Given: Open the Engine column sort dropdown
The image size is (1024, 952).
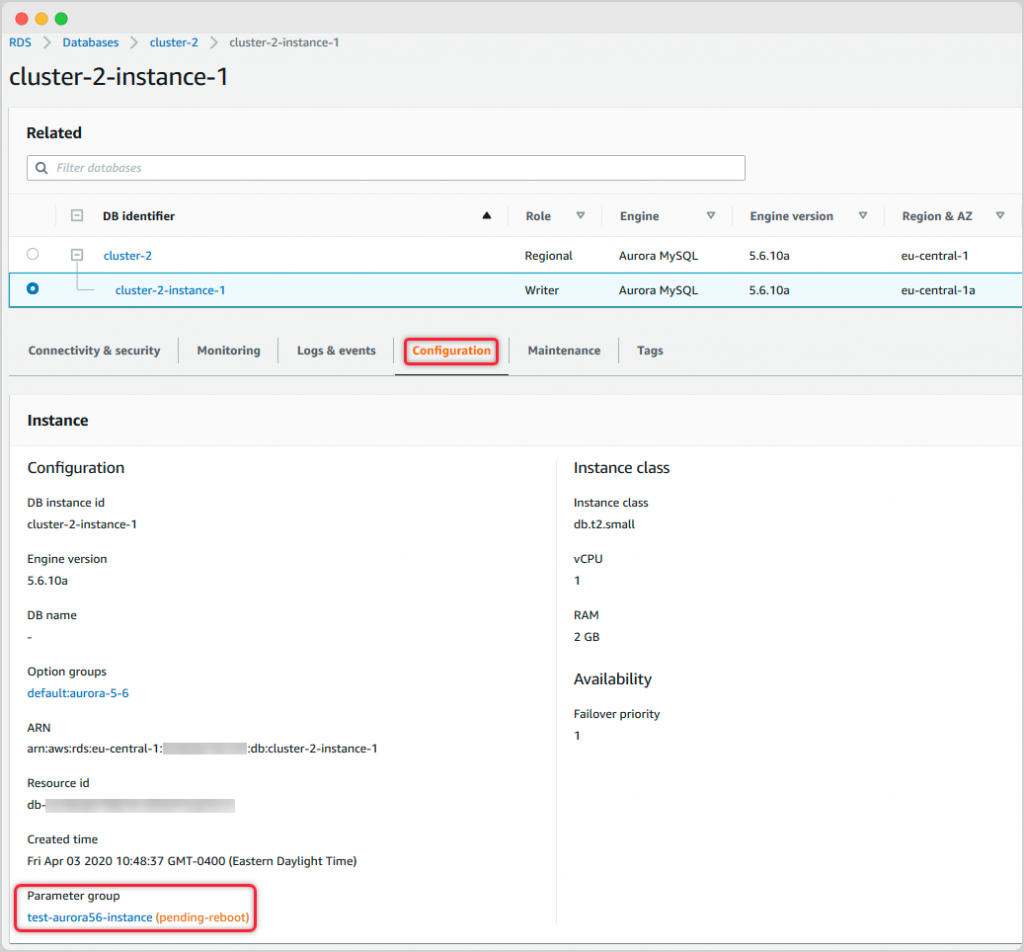Looking at the screenshot, I should (x=711, y=215).
